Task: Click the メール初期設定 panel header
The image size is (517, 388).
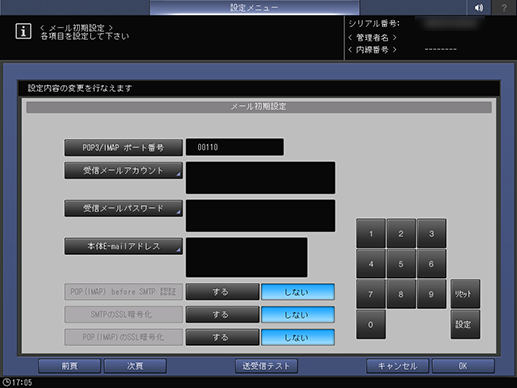Action: 259,107
